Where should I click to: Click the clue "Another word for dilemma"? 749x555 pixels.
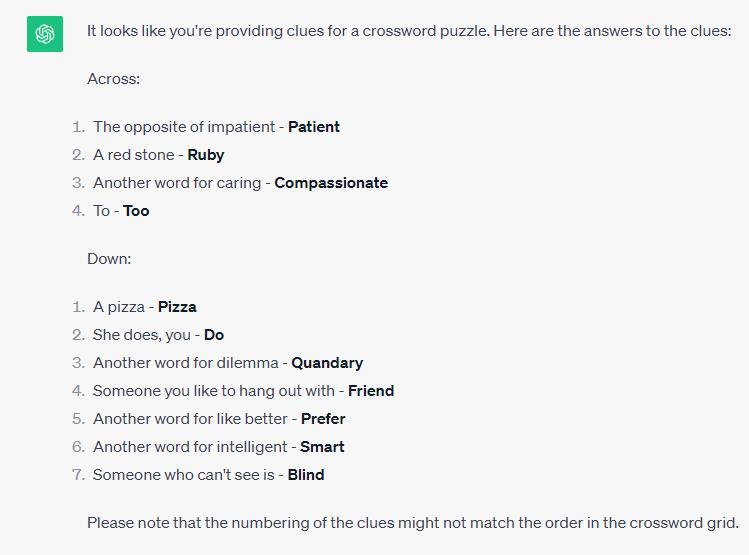click(186, 363)
